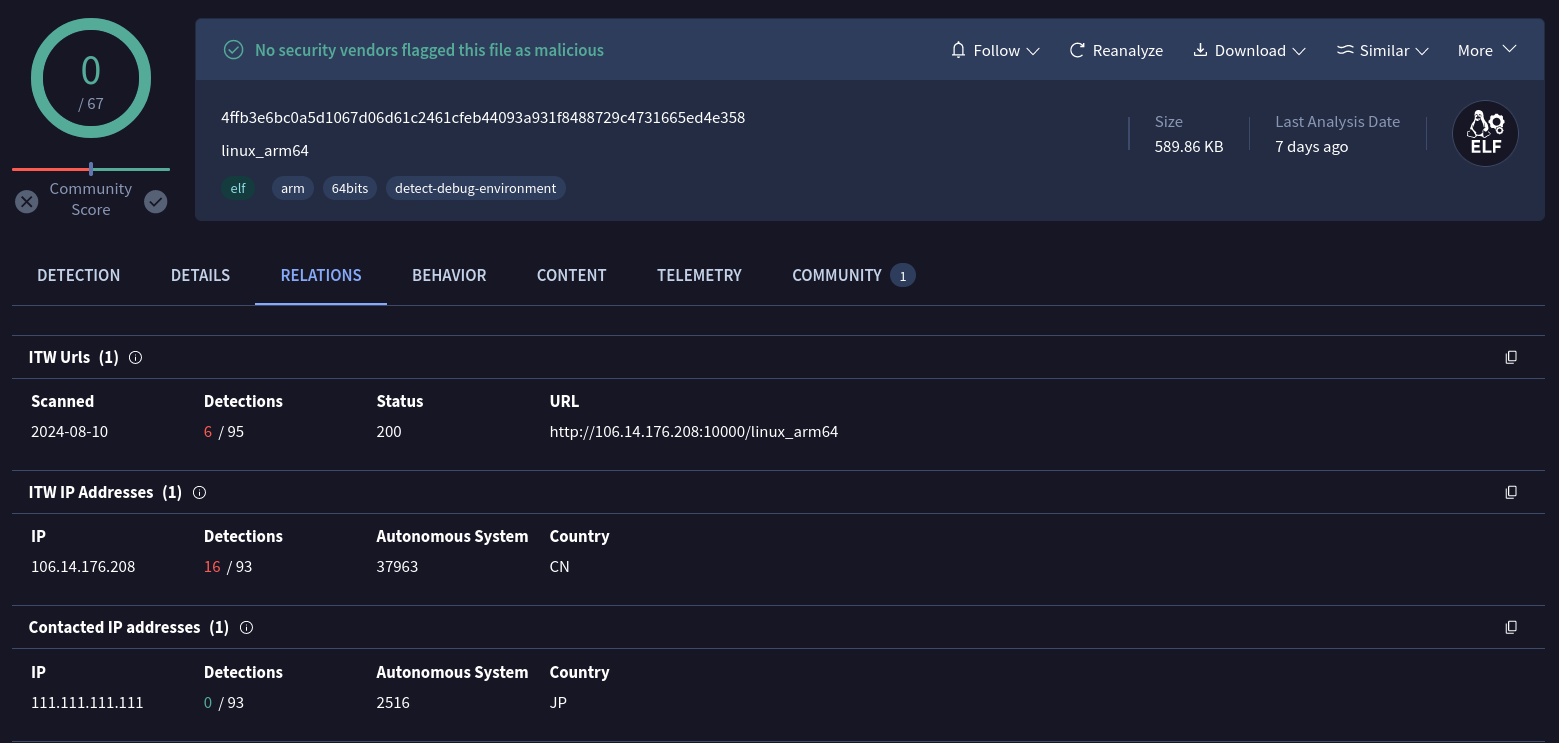Click the 0/67 detection score circle
Image resolution: width=1559 pixels, height=743 pixels.
(91, 78)
